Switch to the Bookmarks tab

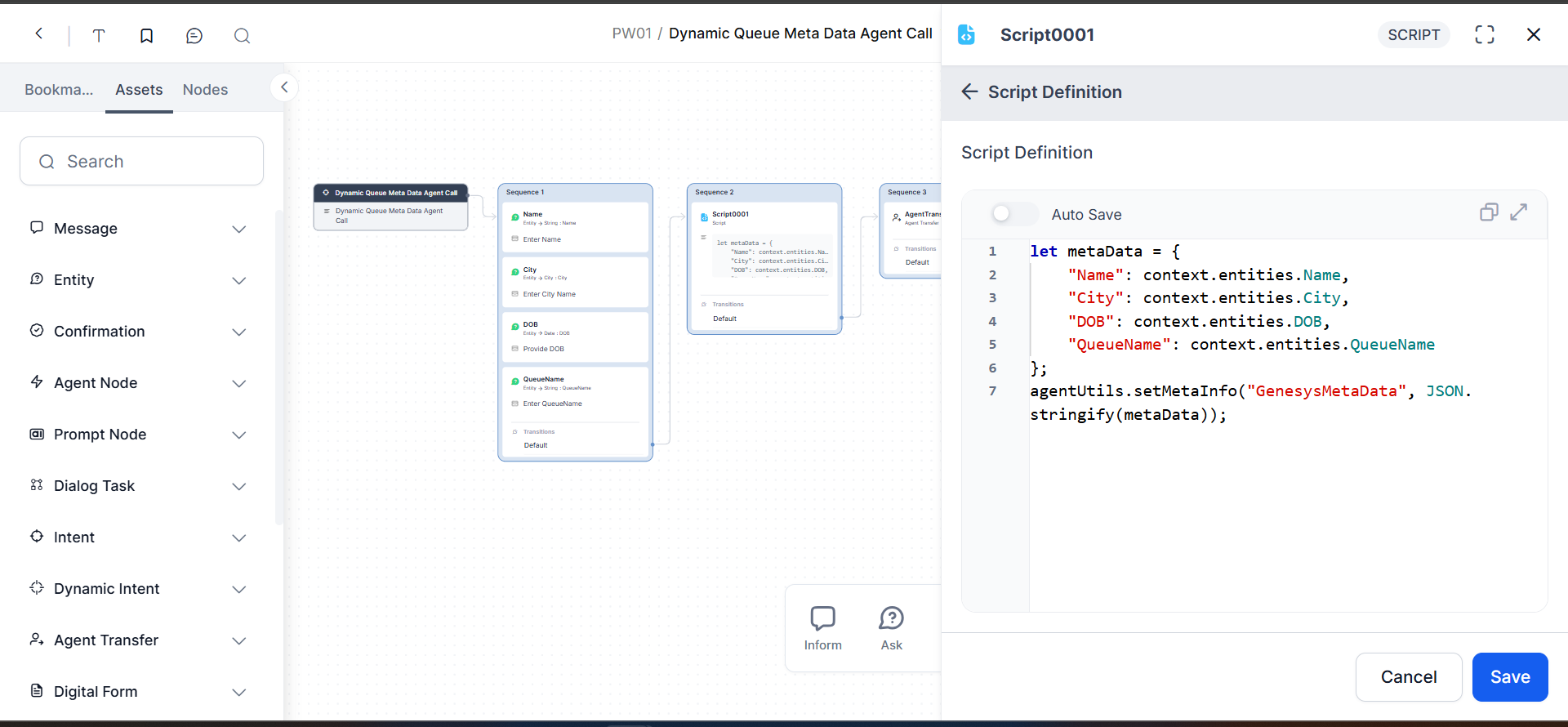point(59,90)
